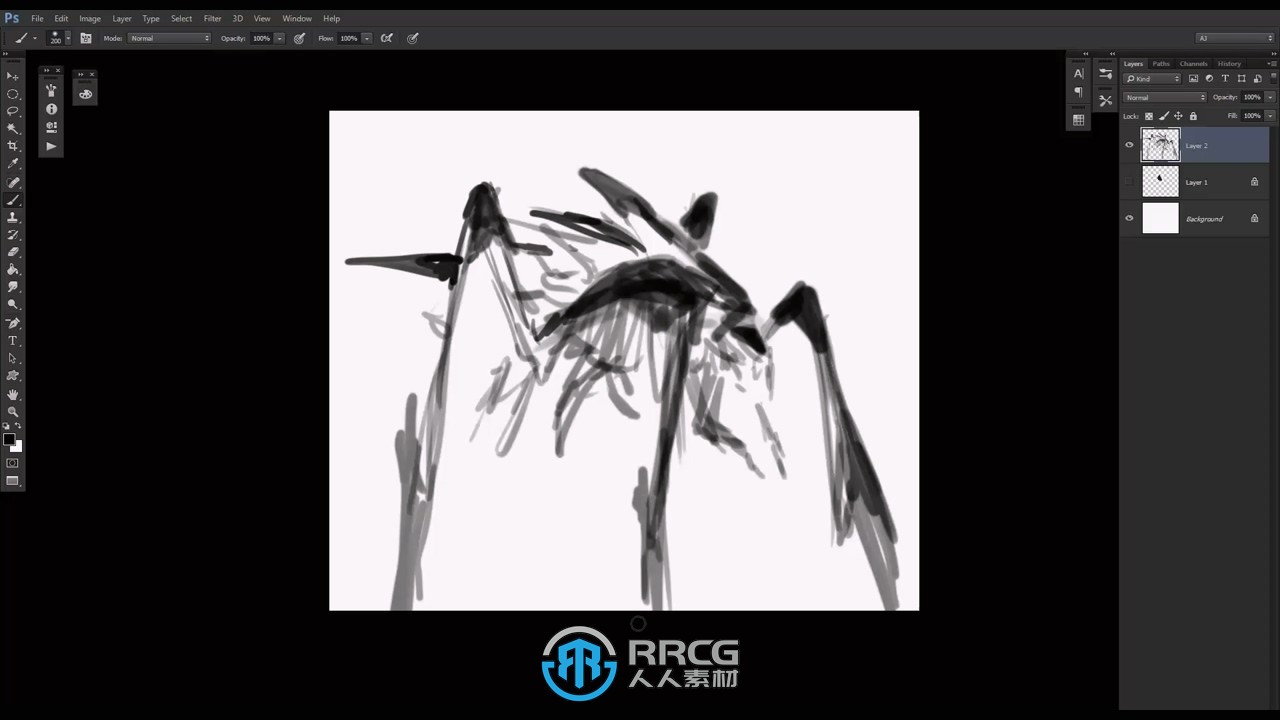Open the Layers panel flyout menu
Image resolution: width=1280 pixels, height=720 pixels.
1271,63
